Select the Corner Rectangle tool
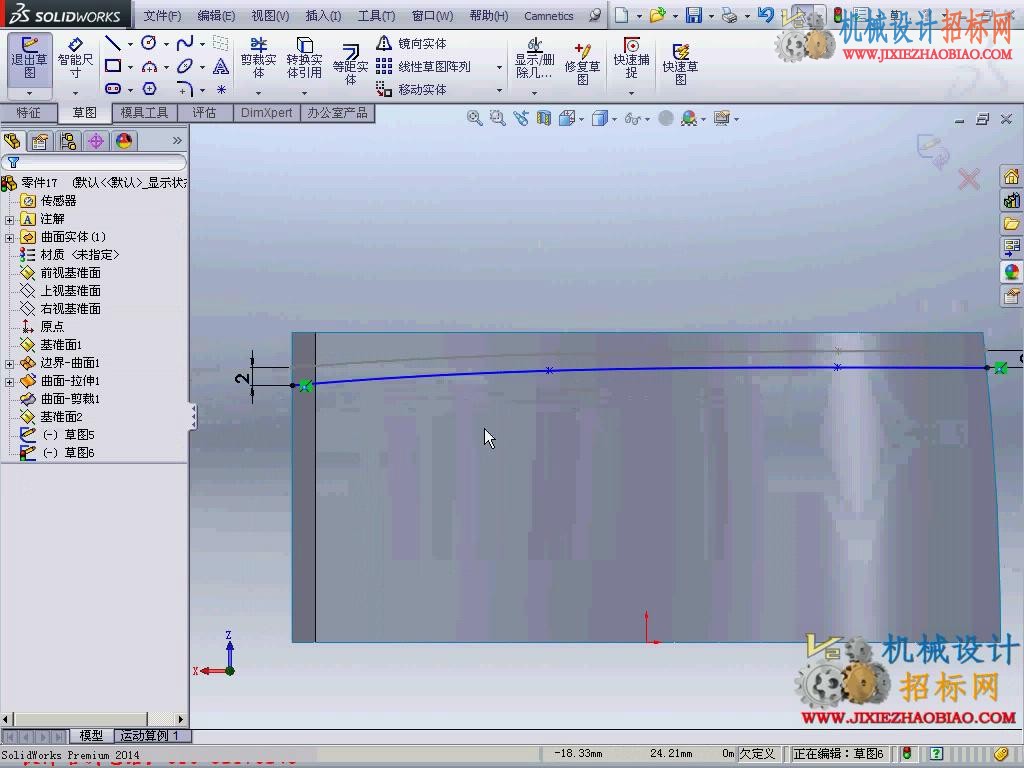This screenshot has height=768, width=1024. (113, 66)
